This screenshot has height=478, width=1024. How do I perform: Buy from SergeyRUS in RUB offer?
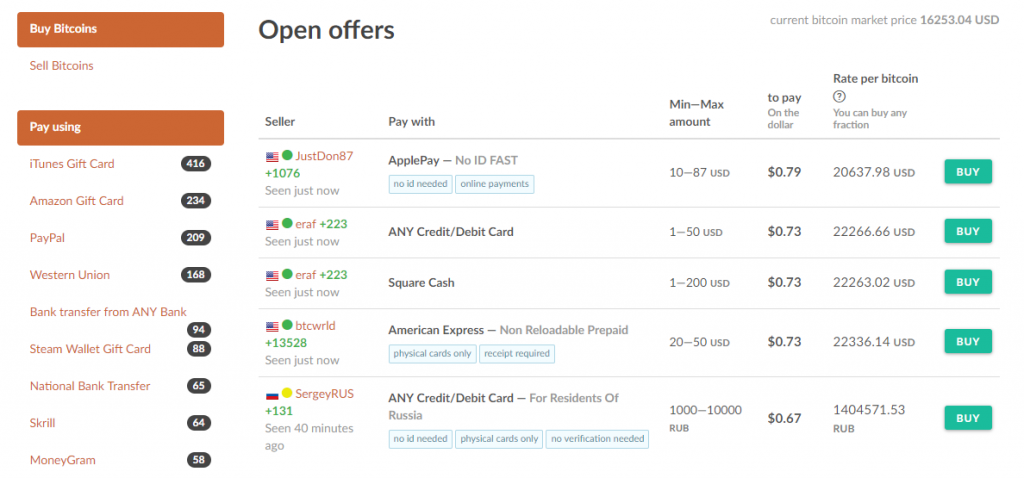click(x=968, y=418)
